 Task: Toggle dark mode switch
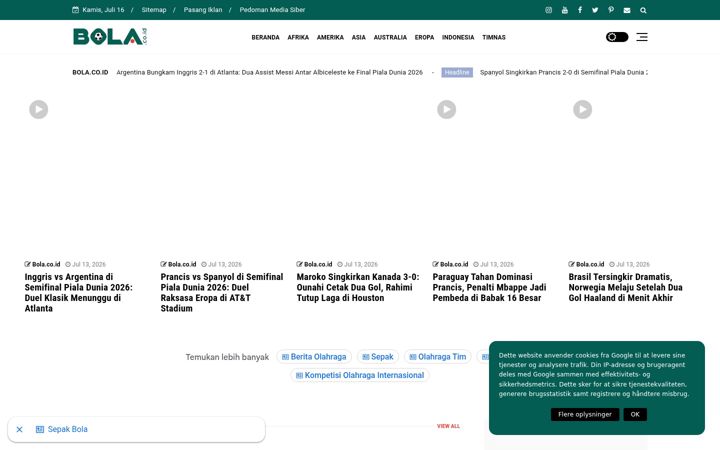point(617,37)
